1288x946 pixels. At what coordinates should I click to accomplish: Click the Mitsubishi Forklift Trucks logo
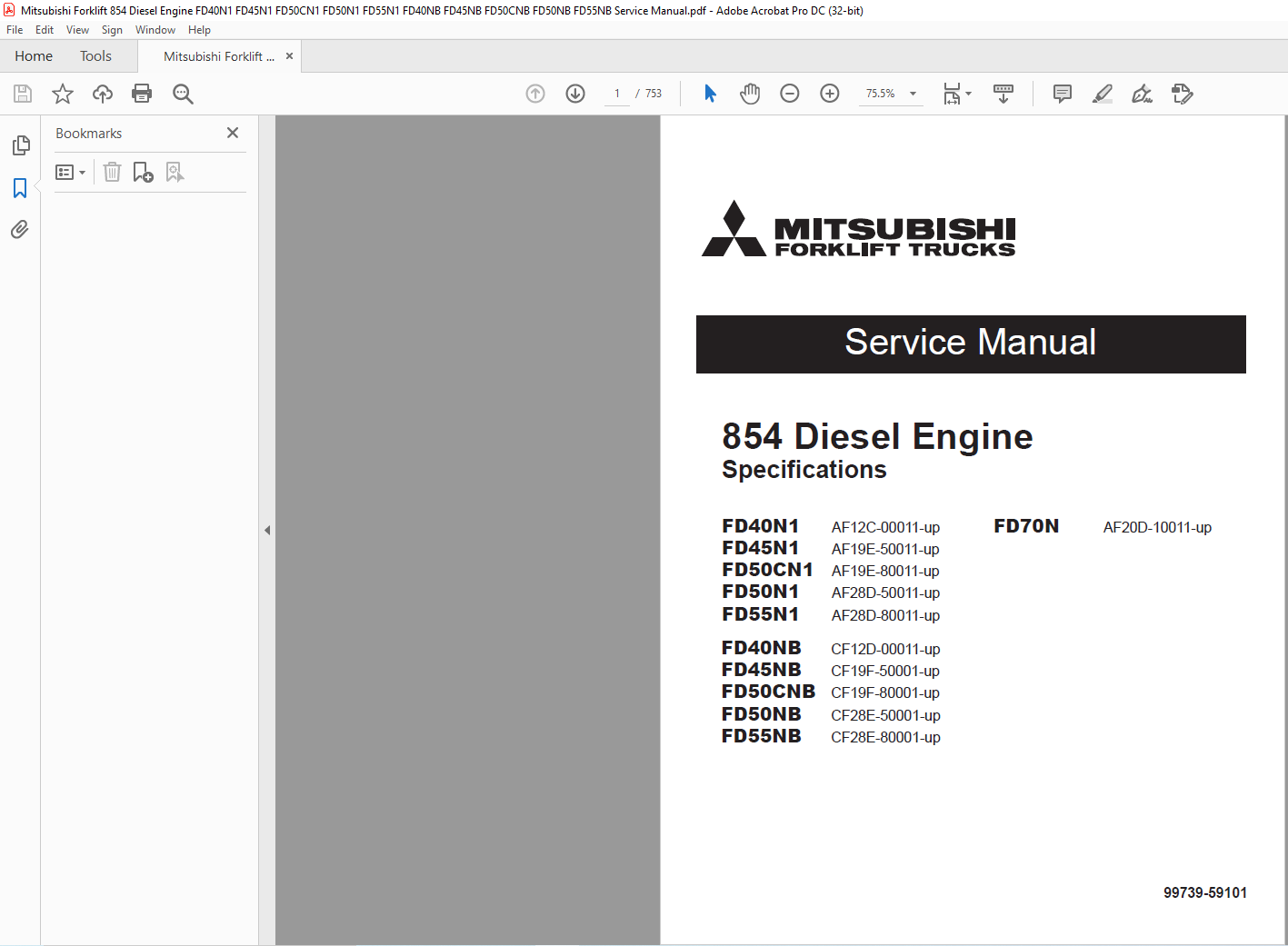859,229
